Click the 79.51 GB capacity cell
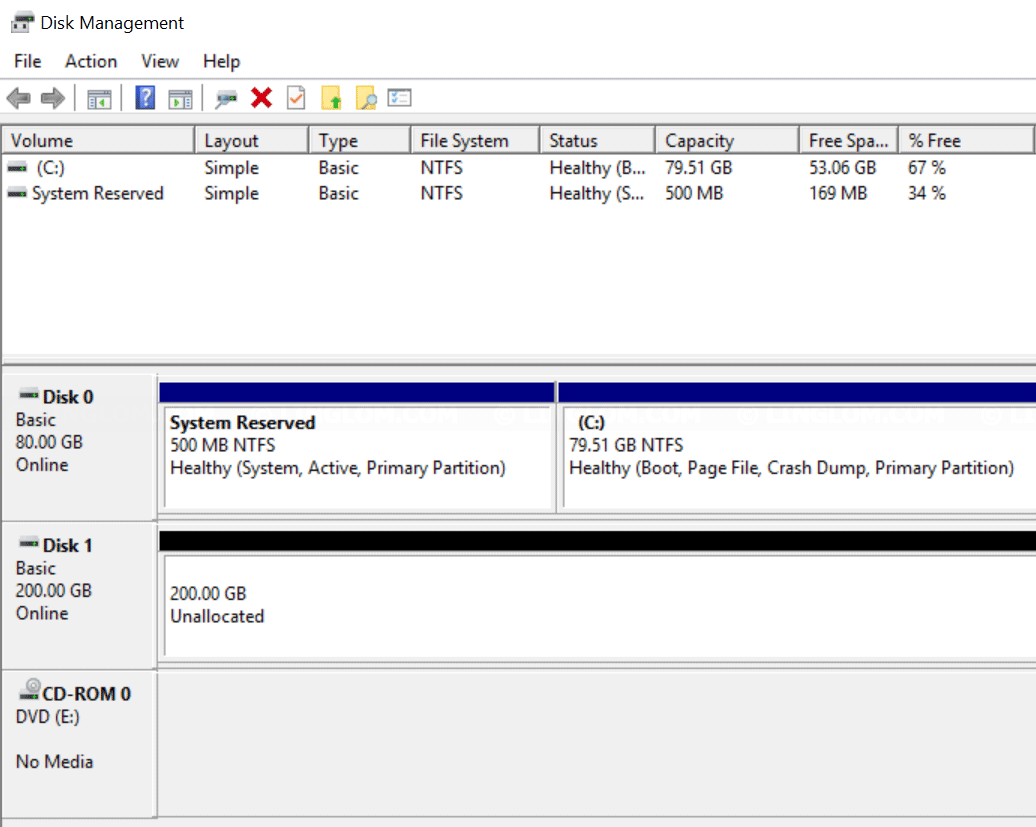The width and height of the screenshot is (1036, 827). (x=699, y=168)
